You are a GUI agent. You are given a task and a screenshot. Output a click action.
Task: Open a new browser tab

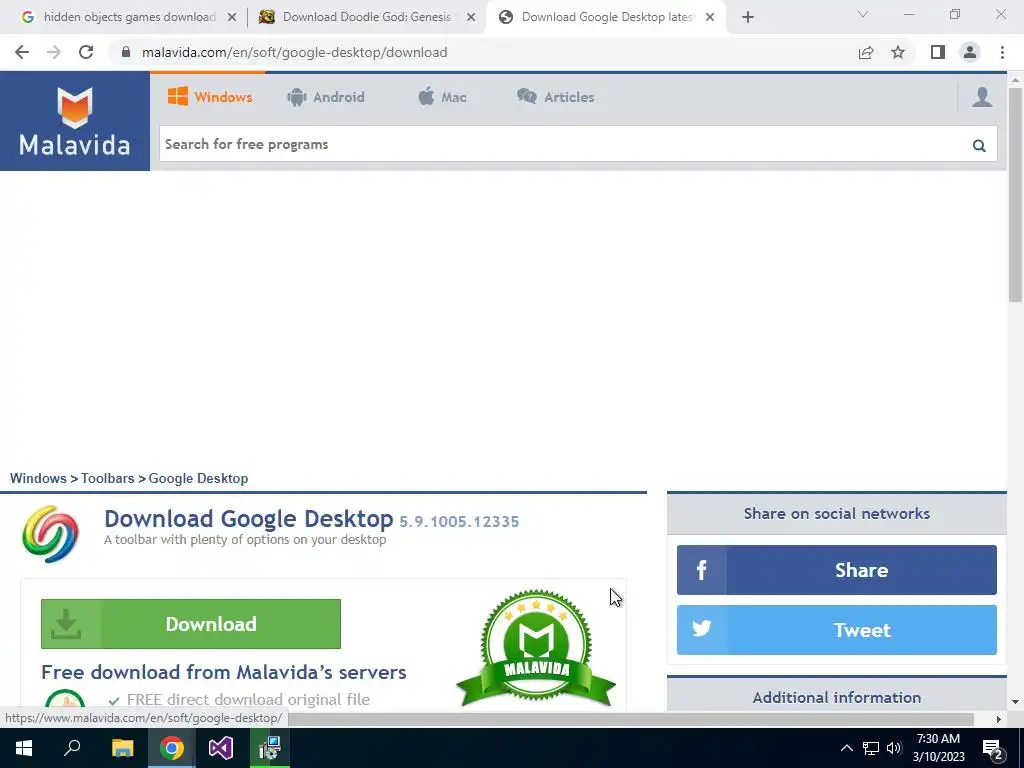(x=748, y=17)
